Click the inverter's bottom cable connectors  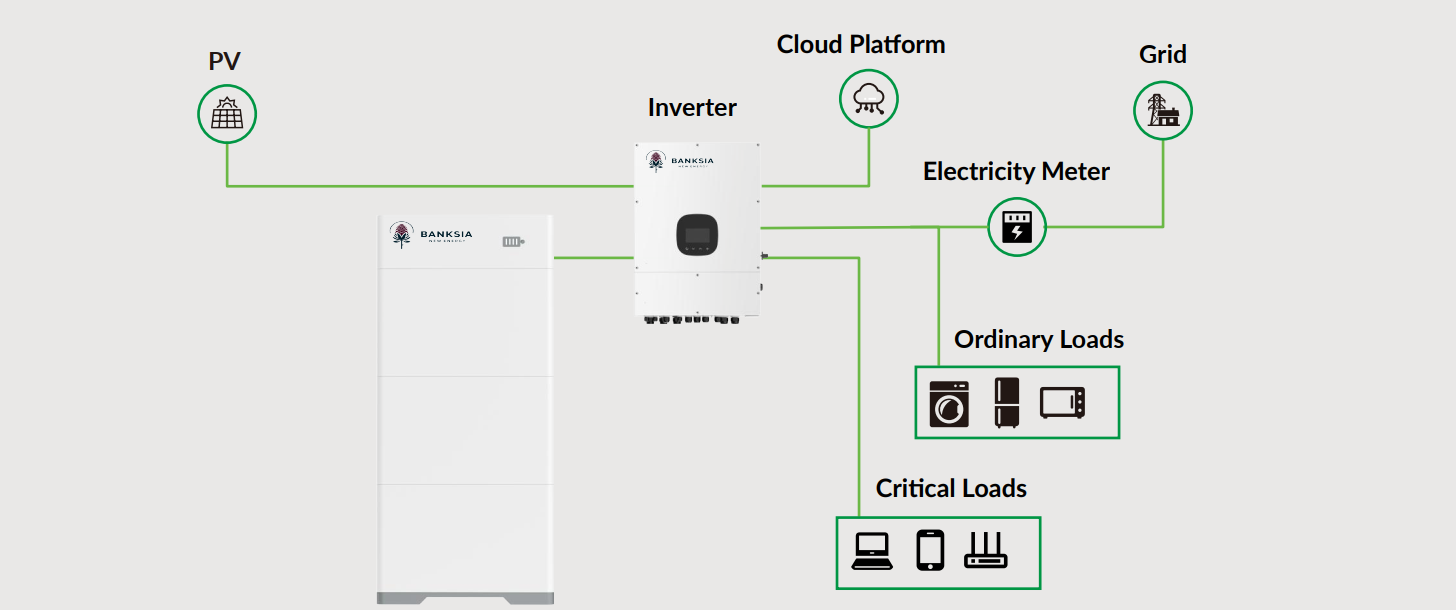tap(689, 320)
